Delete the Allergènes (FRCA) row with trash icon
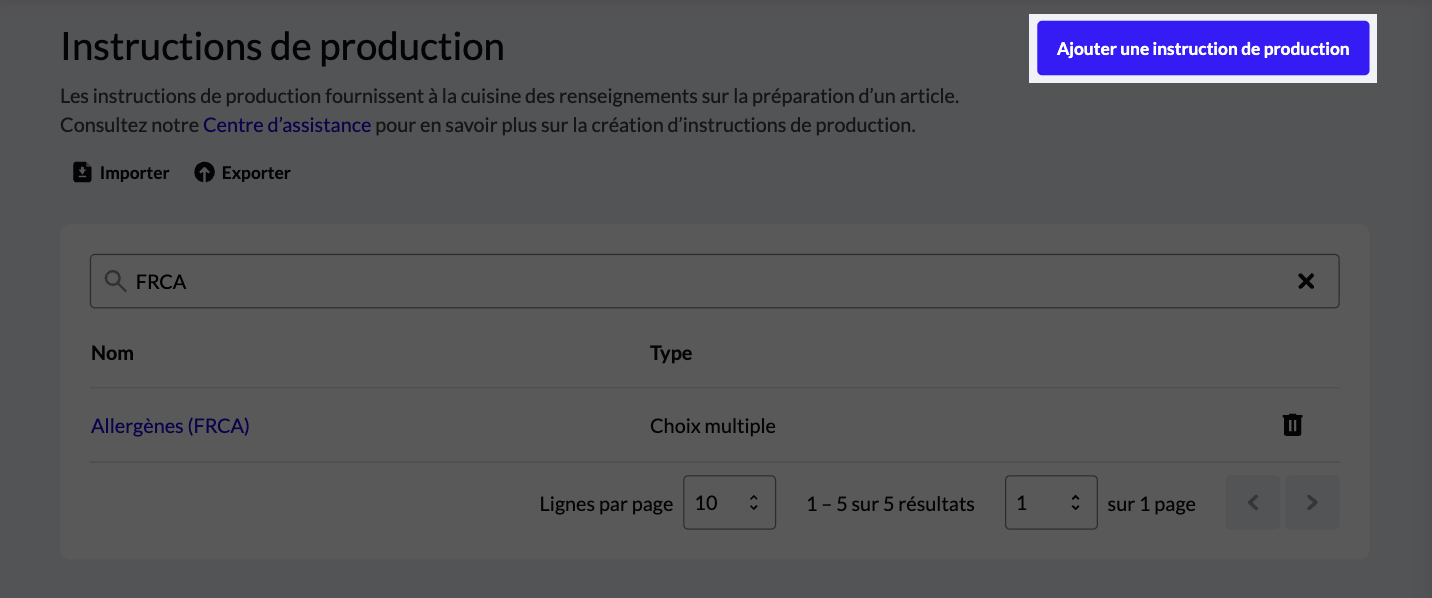The height and width of the screenshot is (598, 1432). tap(1292, 425)
